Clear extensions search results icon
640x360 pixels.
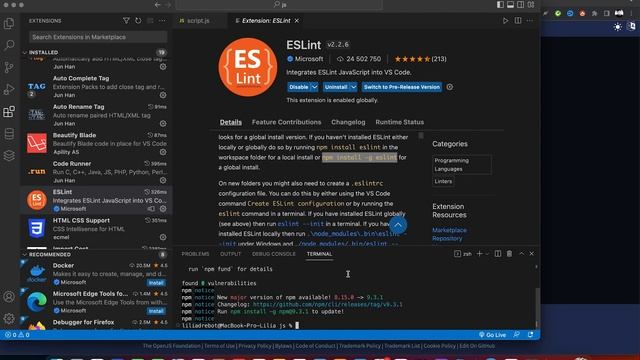(x=150, y=20)
